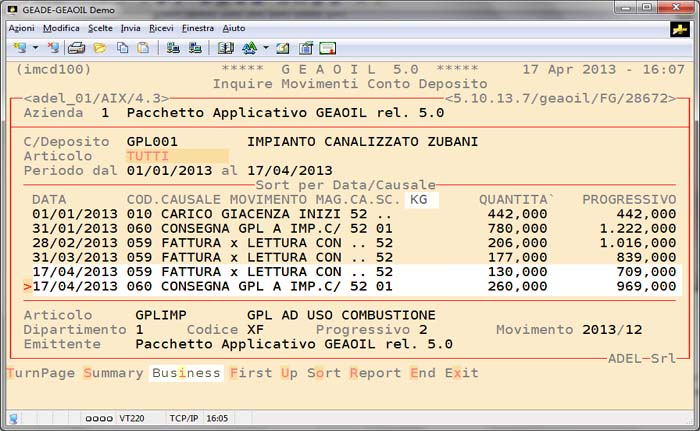The image size is (700, 431).
Task: Open the Finestra menu
Action: click(x=197, y=28)
